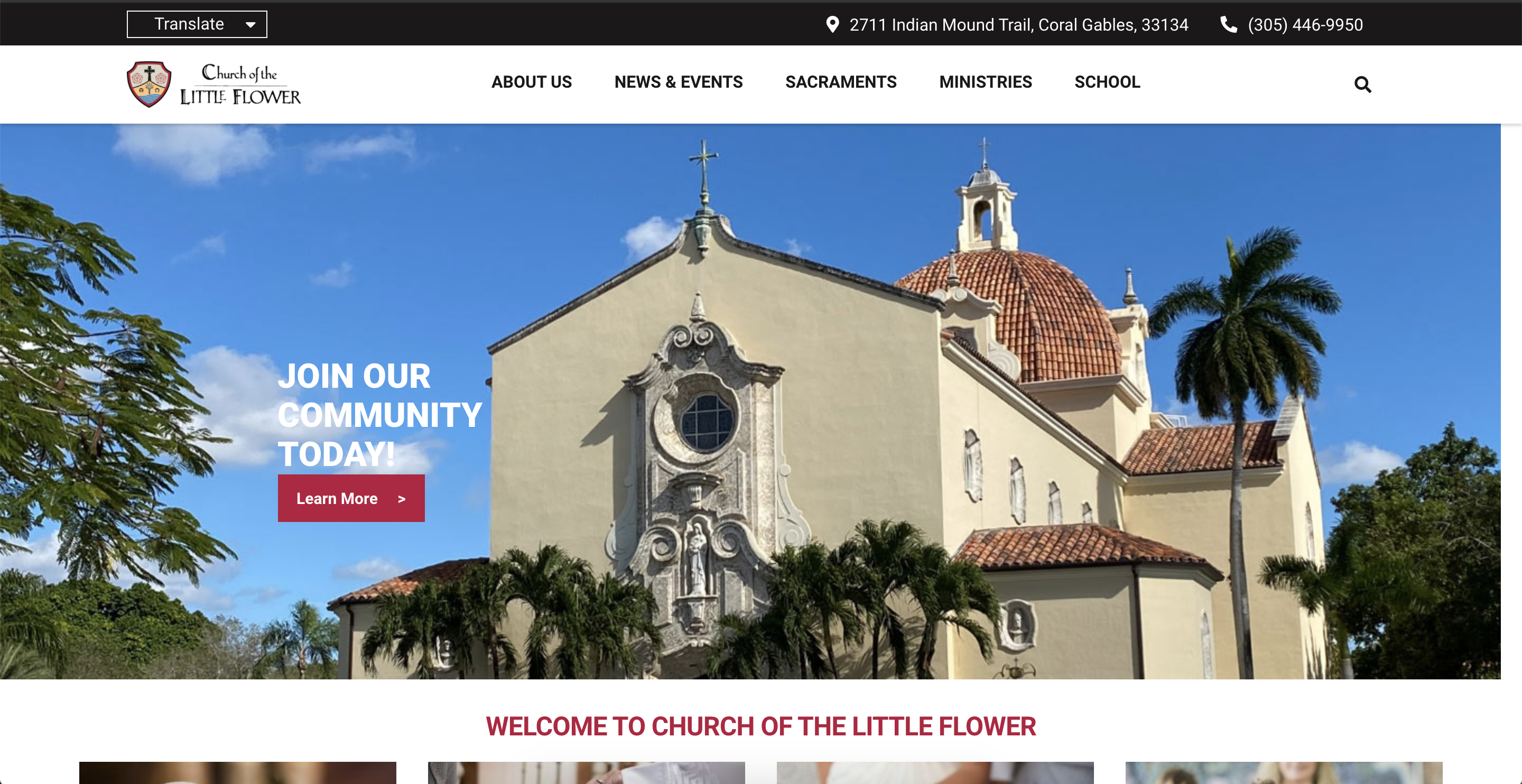Select the Sacraments menu item
This screenshot has width=1522, height=784.
(x=840, y=81)
